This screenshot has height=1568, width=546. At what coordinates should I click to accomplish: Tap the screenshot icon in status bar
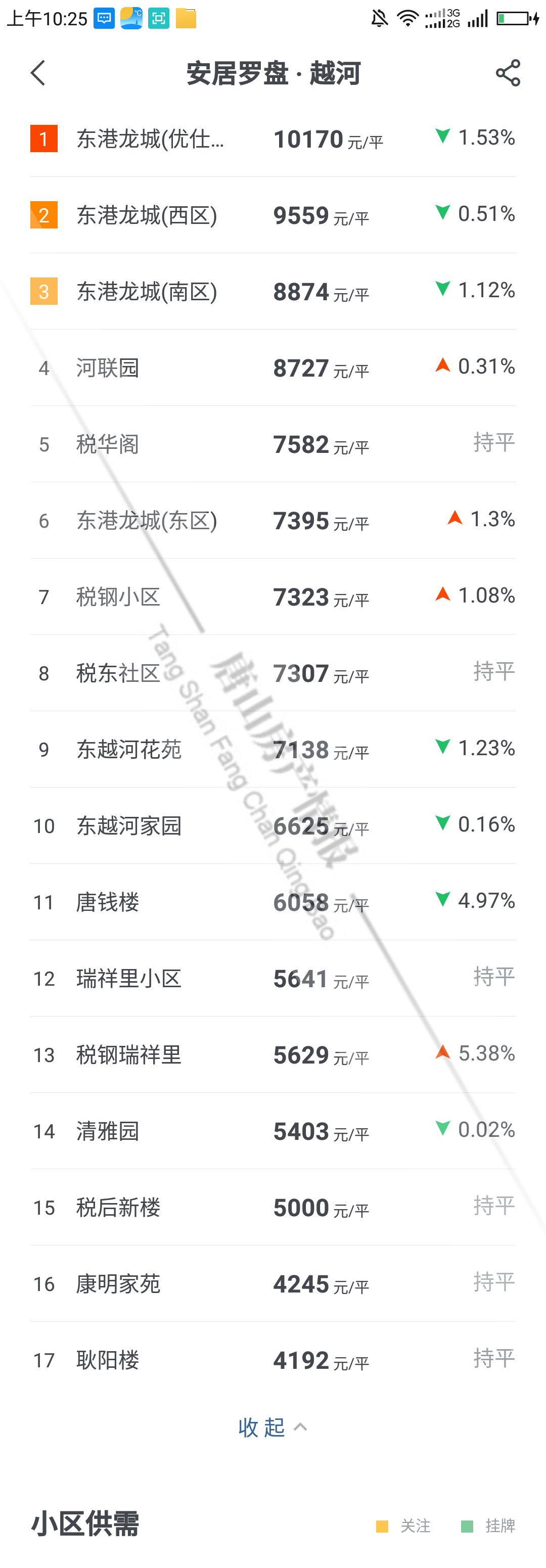tap(159, 19)
